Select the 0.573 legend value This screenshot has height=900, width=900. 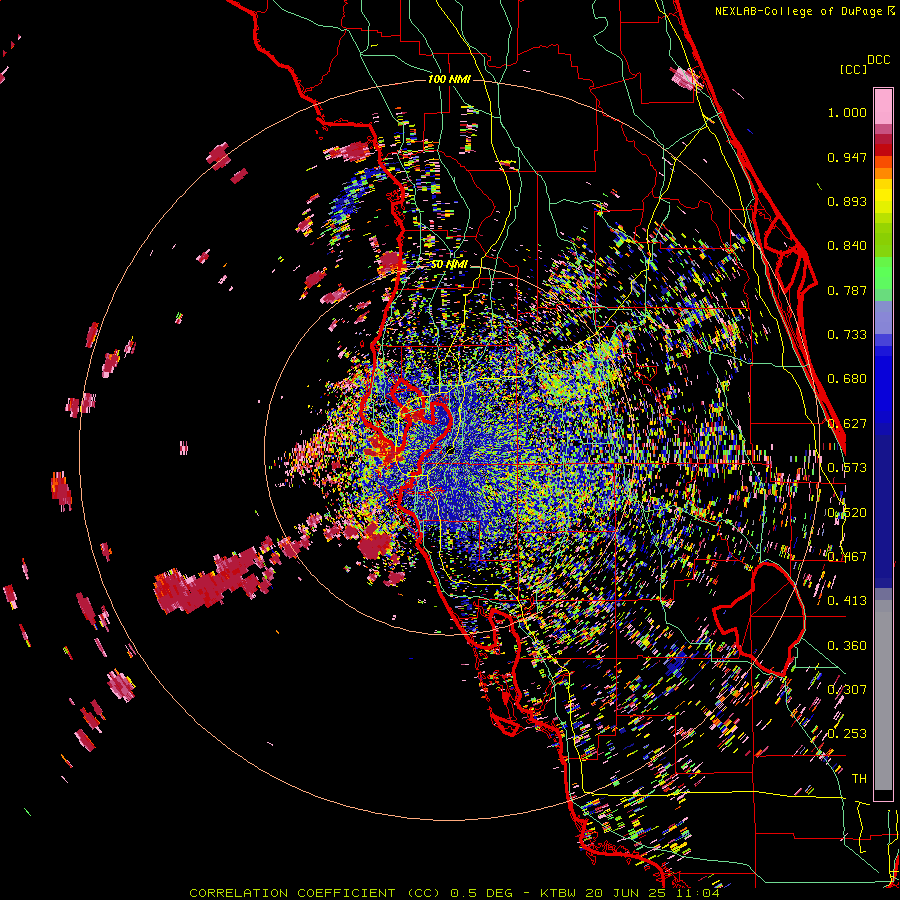[847, 468]
